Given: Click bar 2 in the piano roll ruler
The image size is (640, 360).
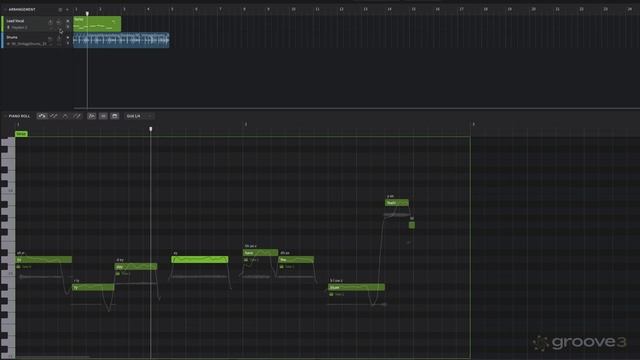Looking at the screenshot, I should click(246, 124).
